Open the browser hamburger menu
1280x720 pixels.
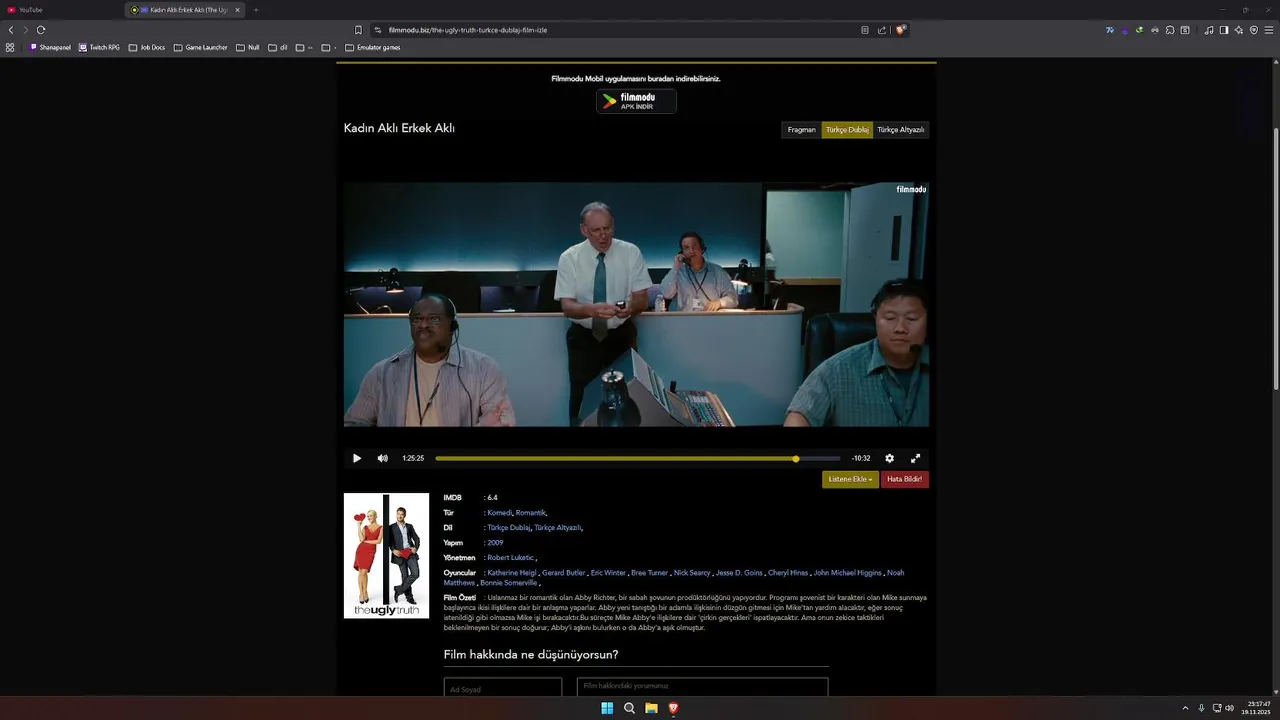click(x=1269, y=30)
